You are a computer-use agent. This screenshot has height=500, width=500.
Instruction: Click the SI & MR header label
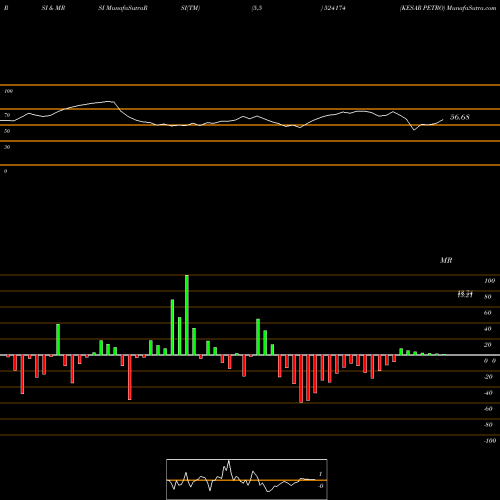tap(53, 8)
